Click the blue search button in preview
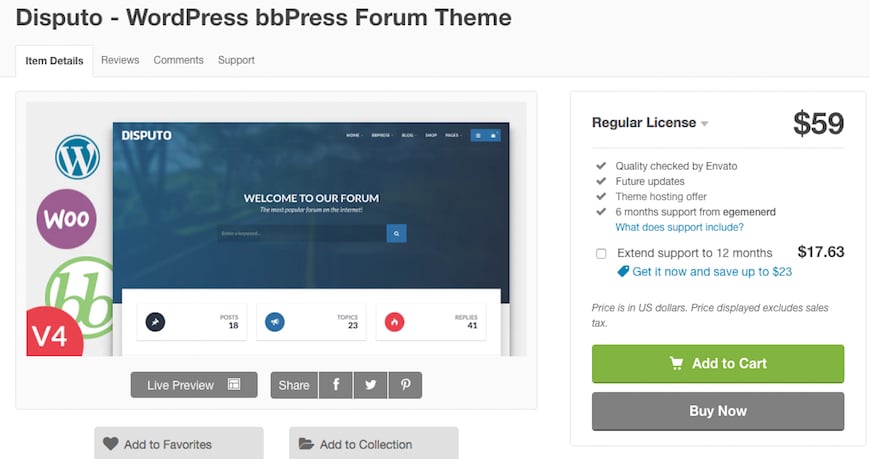 pos(396,234)
